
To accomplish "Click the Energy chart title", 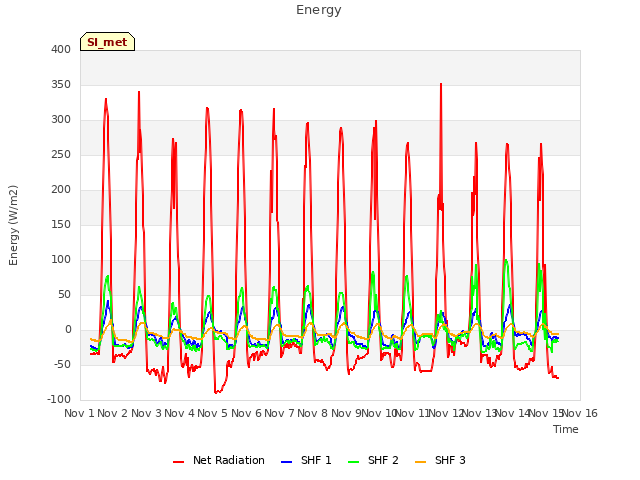I will point(319,10).
